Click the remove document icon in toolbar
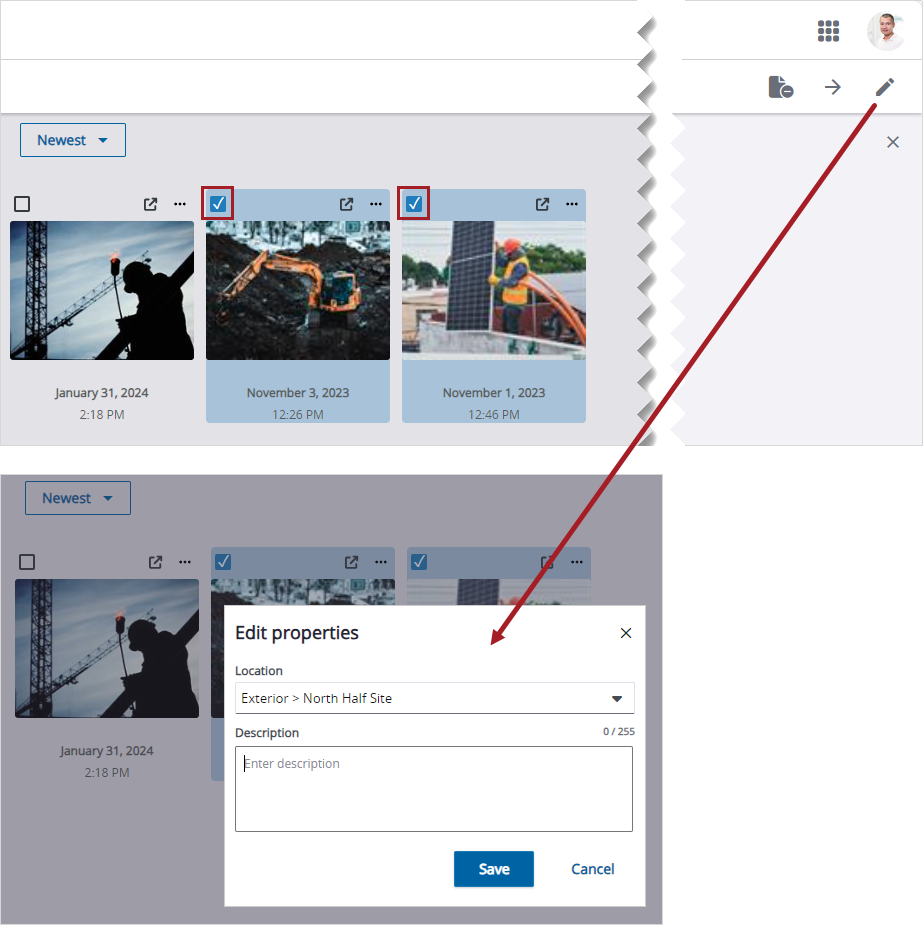The image size is (923, 925). (781, 87)
